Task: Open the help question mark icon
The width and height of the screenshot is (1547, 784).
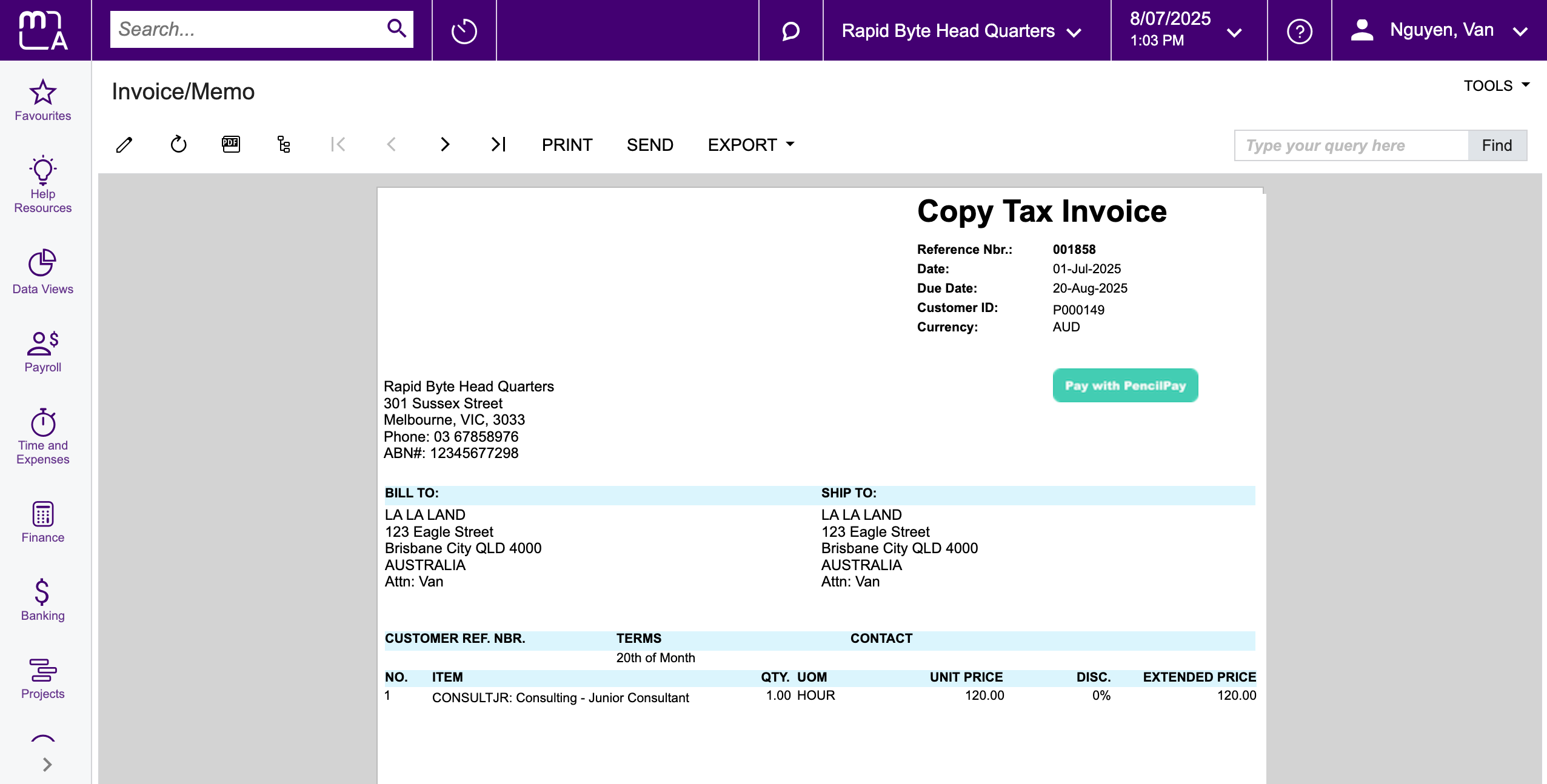Action: point(1299,31)
